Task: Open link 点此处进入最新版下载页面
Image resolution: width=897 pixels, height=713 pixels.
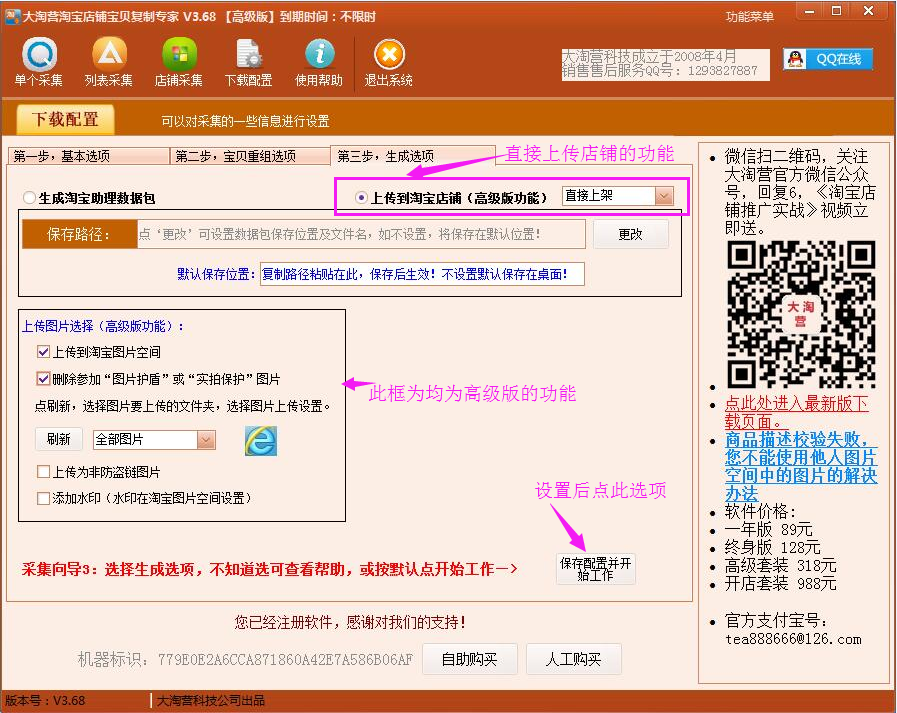Action: (796, 413)
